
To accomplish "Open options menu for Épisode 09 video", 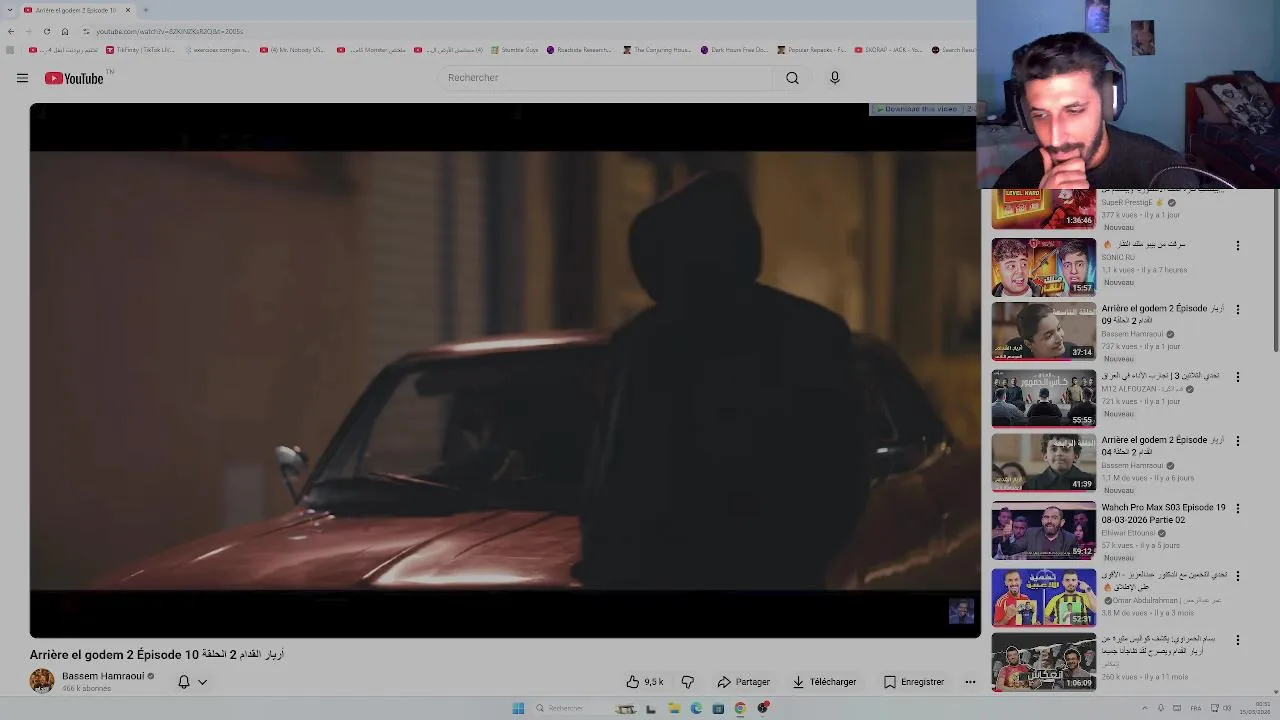I will (1237, 309).
